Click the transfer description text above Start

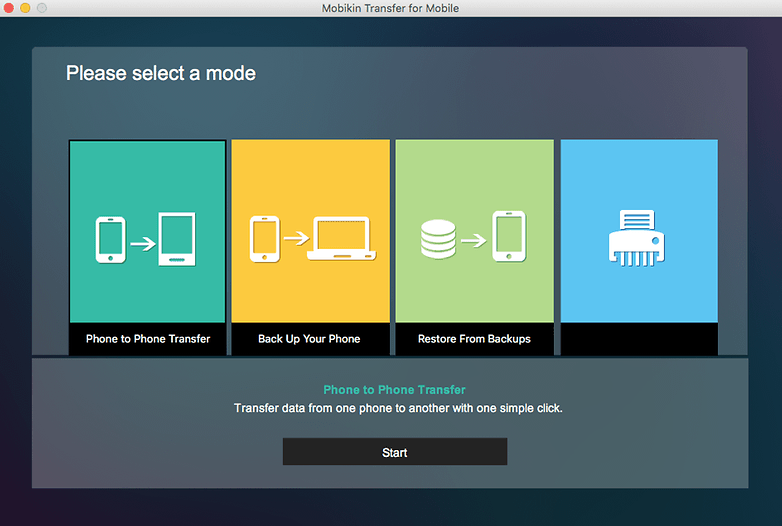[398, 408]
